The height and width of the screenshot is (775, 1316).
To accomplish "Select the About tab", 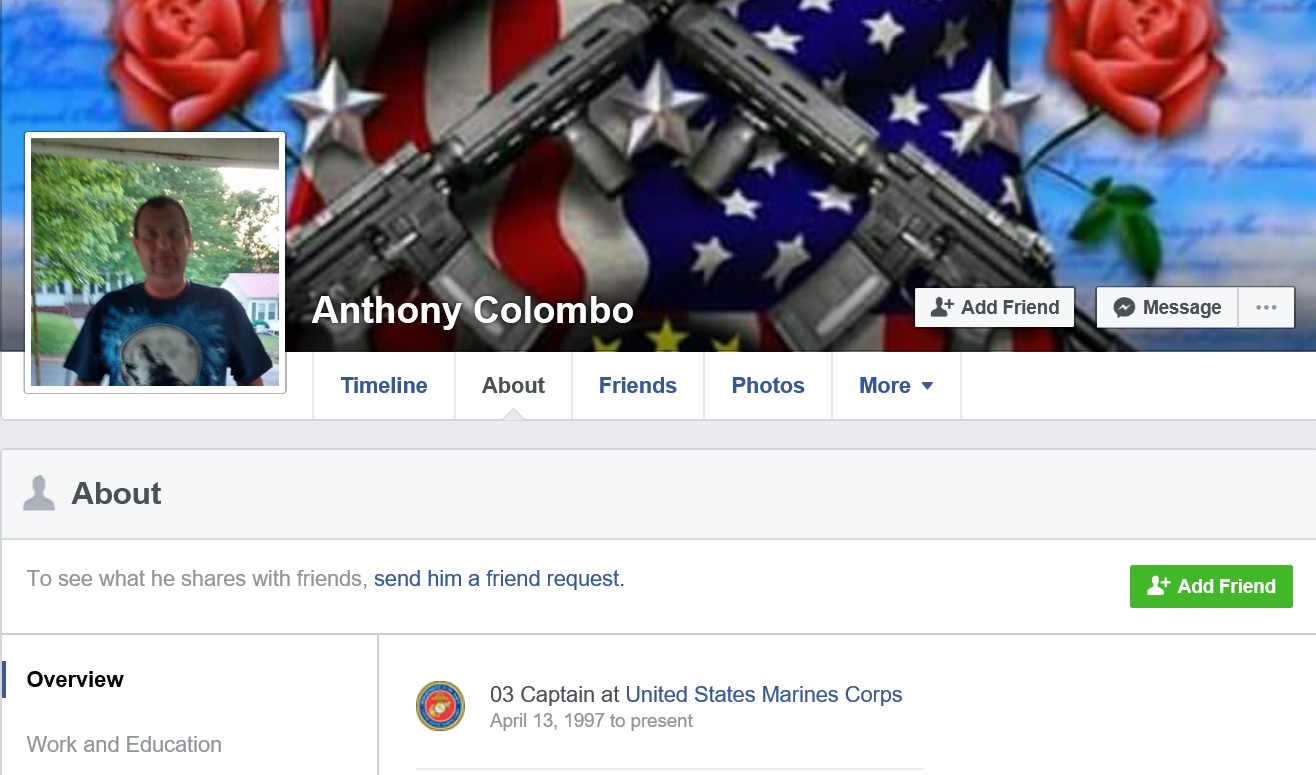I will (513, 386).
